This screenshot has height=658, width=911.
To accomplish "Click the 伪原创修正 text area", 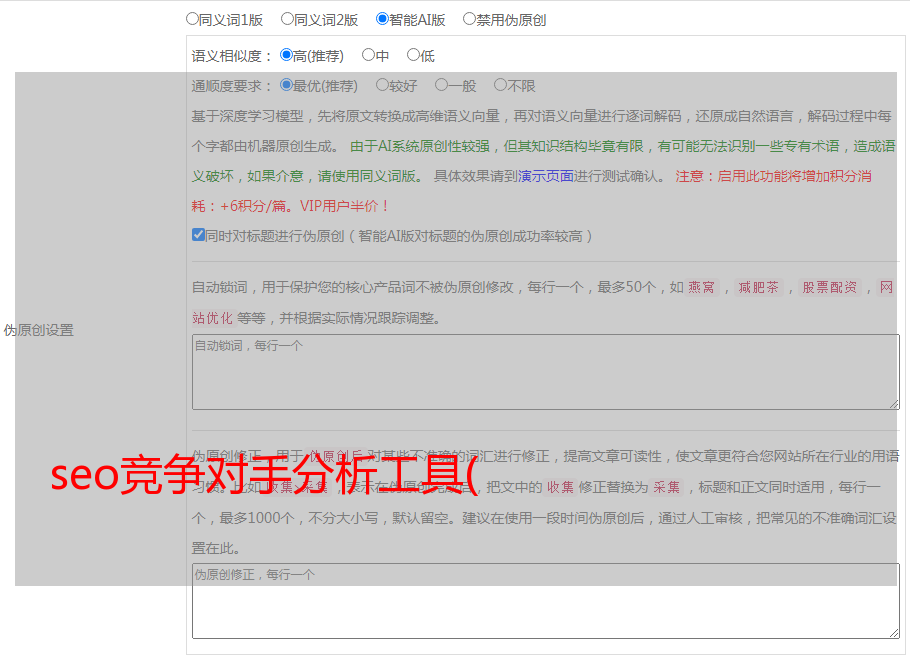I will (545, 601).
